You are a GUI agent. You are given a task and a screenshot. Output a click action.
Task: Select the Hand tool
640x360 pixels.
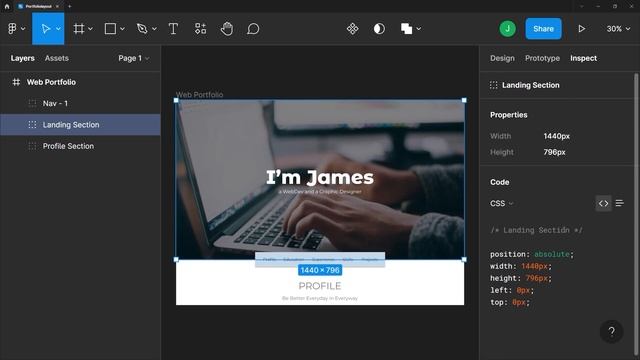coord(227,29)
